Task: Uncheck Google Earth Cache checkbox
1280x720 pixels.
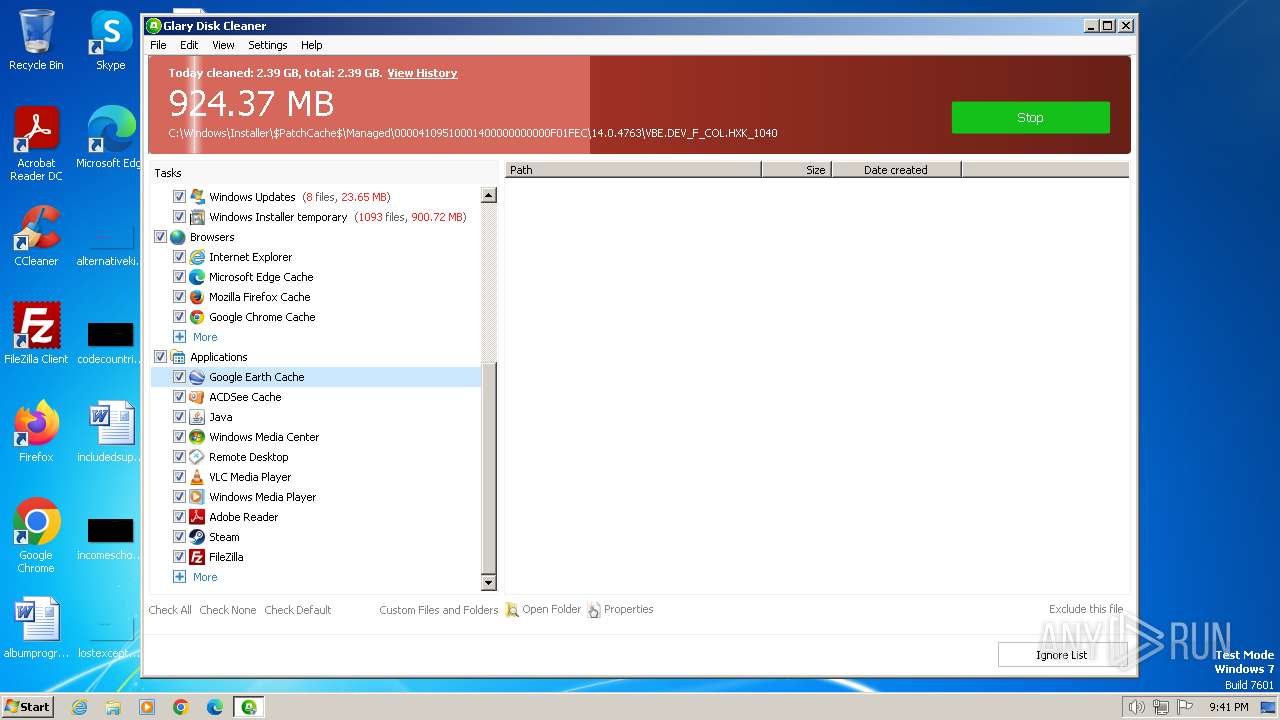Action: (180, 377)
